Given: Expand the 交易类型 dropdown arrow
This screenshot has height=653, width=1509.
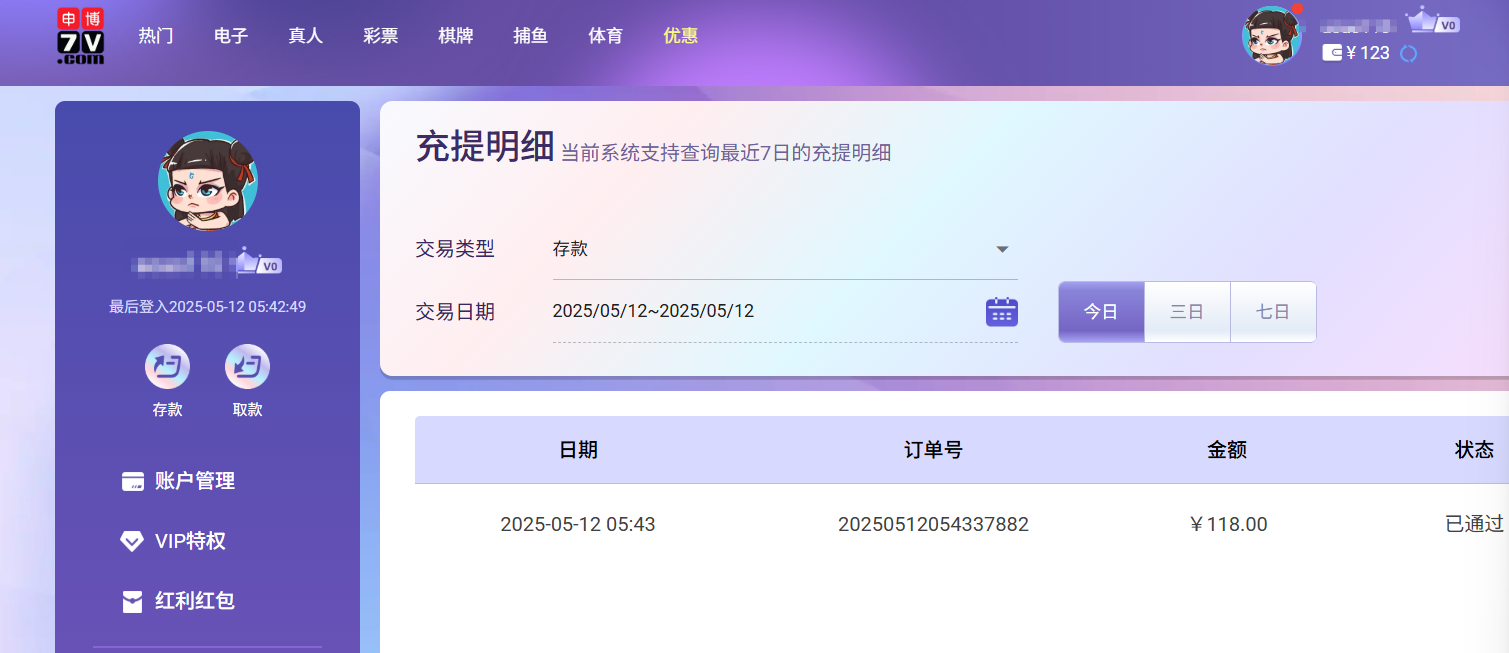Looking at the screenshot, I should (1002, 250).
